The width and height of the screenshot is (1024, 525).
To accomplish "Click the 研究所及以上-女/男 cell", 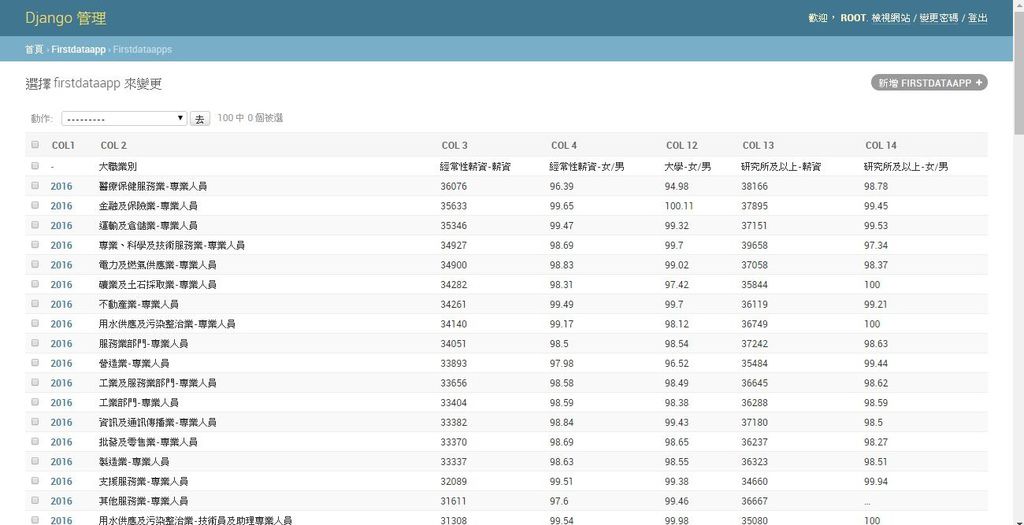I will point(906,167).
